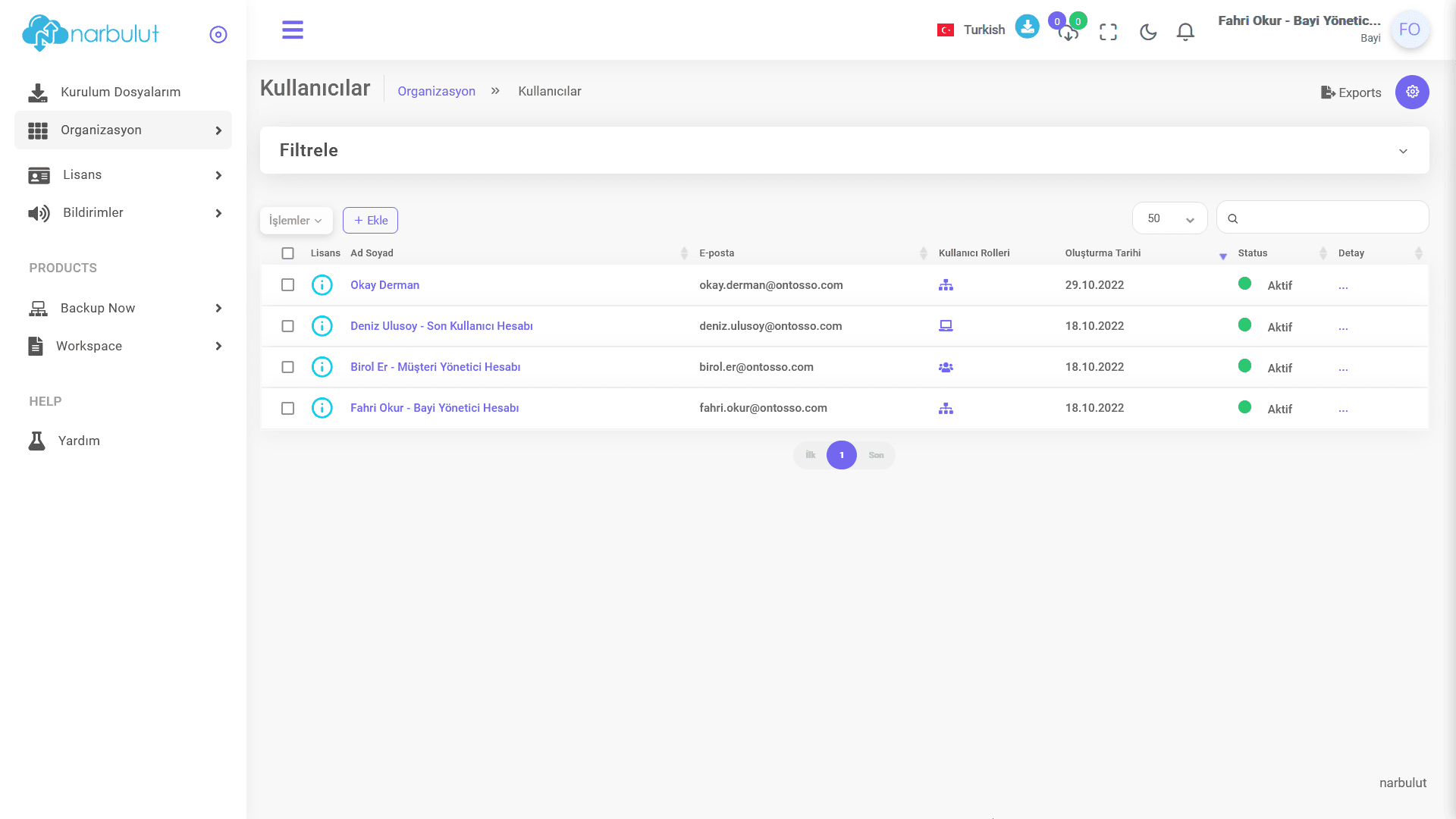Click the search magnifier icon
This screenshot has height=819, width=1456.
click(x=1233, y=218)
